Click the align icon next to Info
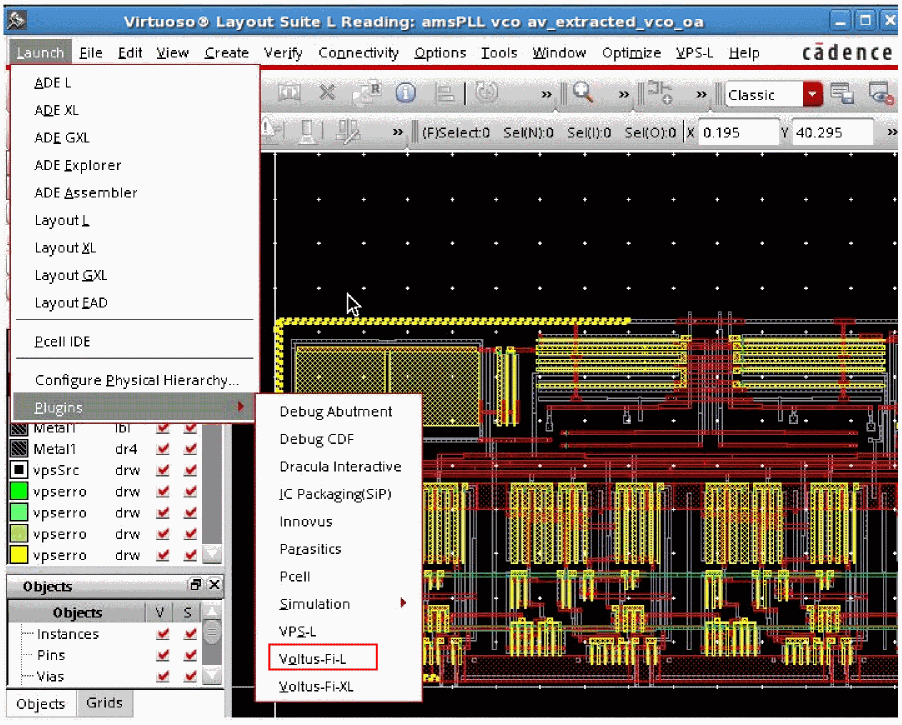 pos(445,93)
